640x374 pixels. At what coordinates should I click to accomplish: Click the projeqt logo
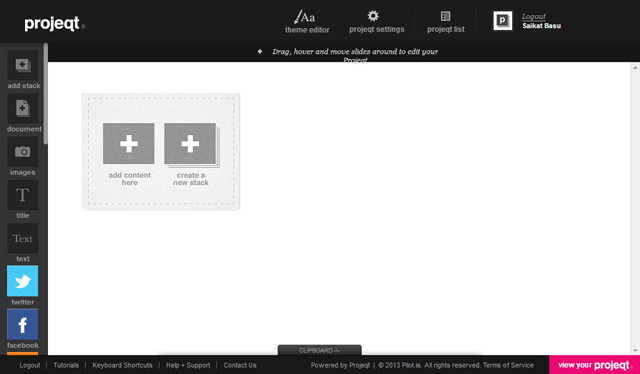point(55,24)
